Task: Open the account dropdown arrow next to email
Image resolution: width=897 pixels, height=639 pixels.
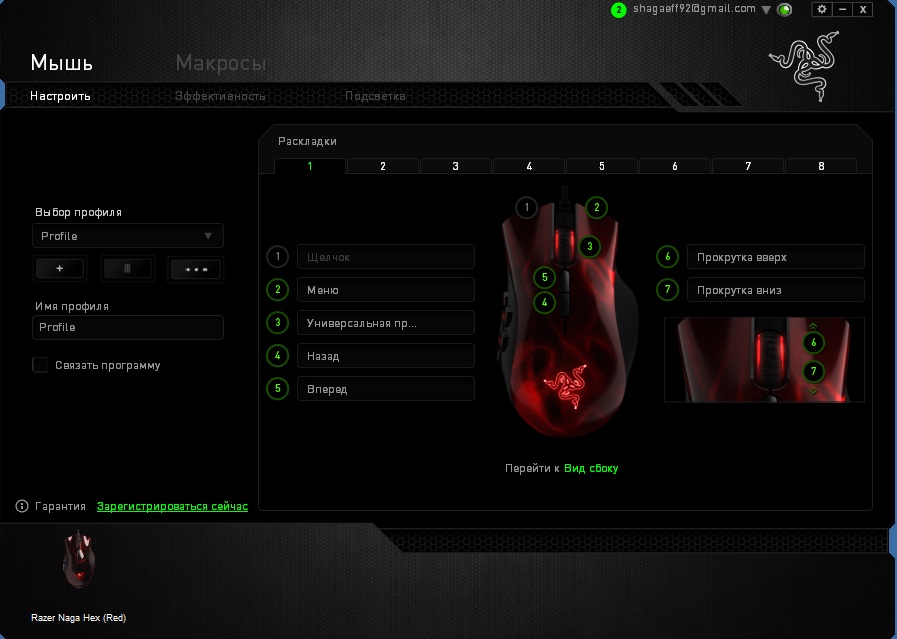Action: 766,10
